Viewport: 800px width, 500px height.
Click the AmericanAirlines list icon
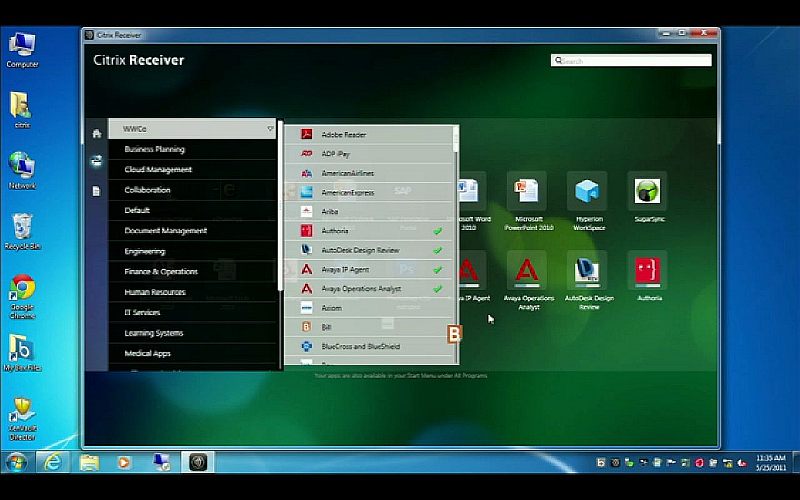coord(306,173)
